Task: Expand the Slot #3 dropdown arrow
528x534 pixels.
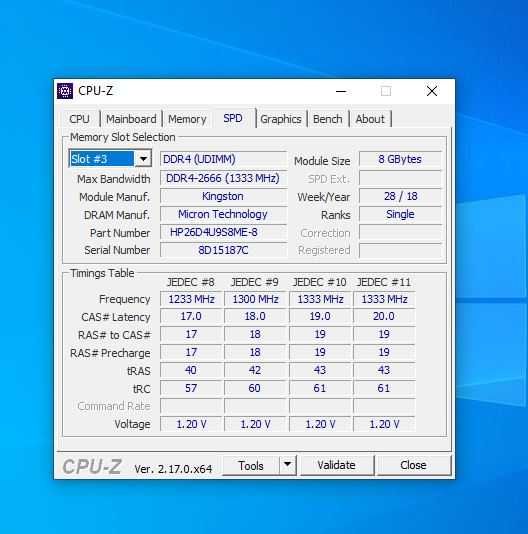Action: click(x=143, y=159)
